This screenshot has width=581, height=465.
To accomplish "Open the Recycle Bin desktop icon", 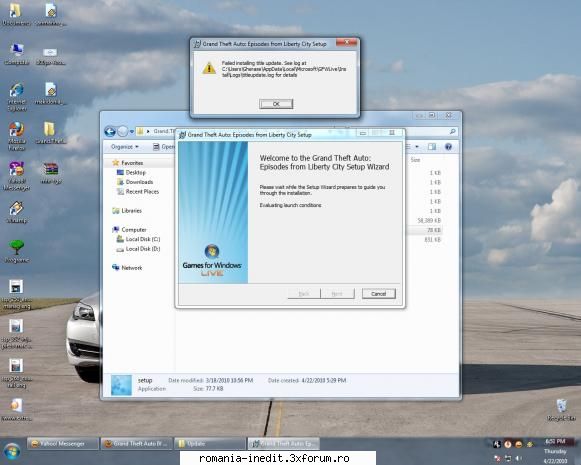I will [561, 410].
